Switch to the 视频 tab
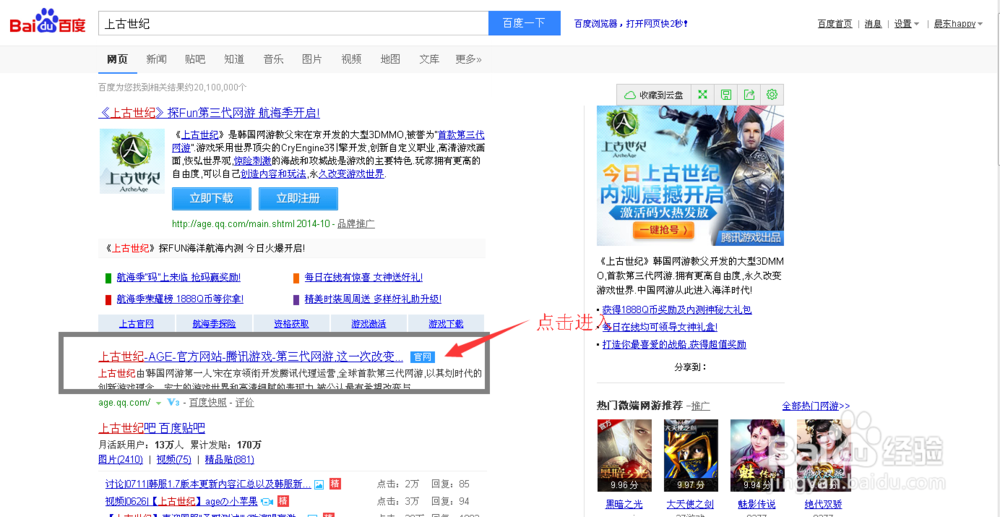1000x517 pixels. (351, 59)
